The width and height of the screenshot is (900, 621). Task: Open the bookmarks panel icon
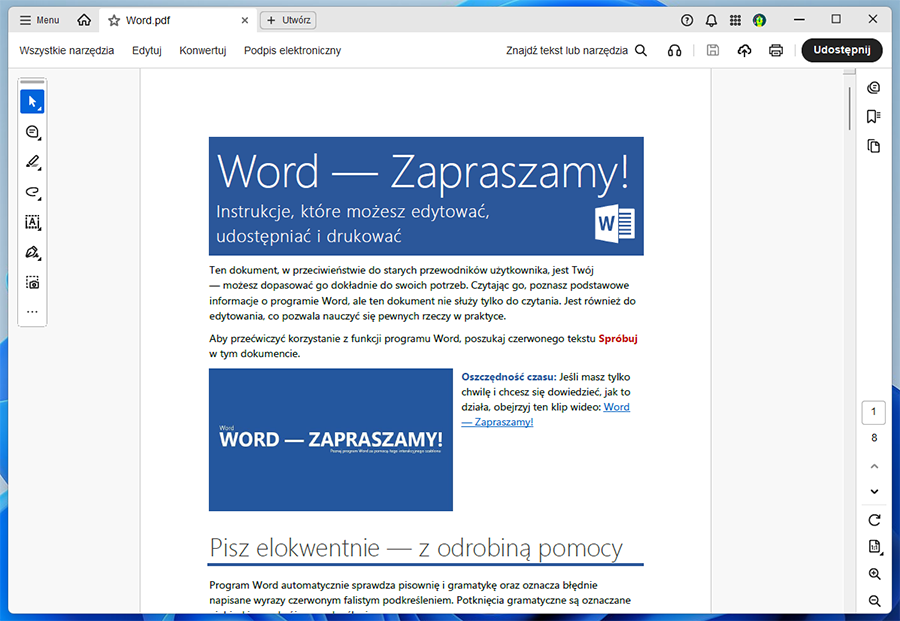coord(874,117)
